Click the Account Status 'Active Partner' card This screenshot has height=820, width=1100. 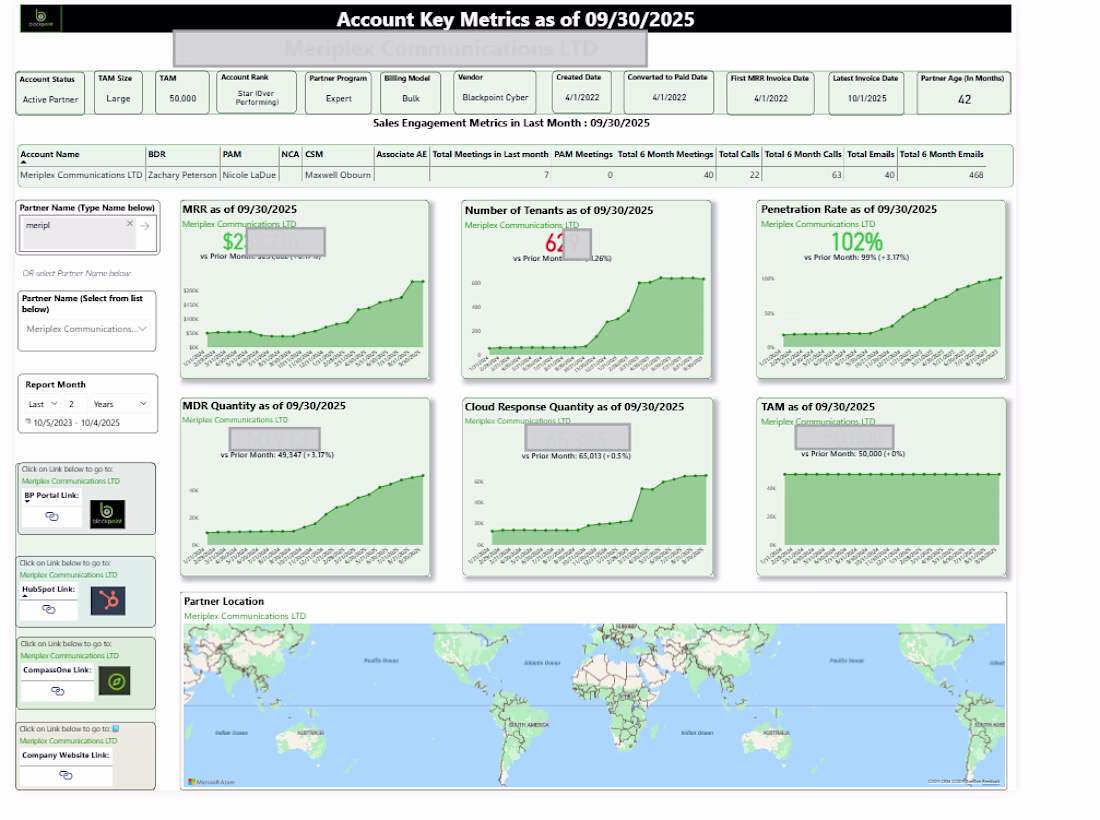50,93
